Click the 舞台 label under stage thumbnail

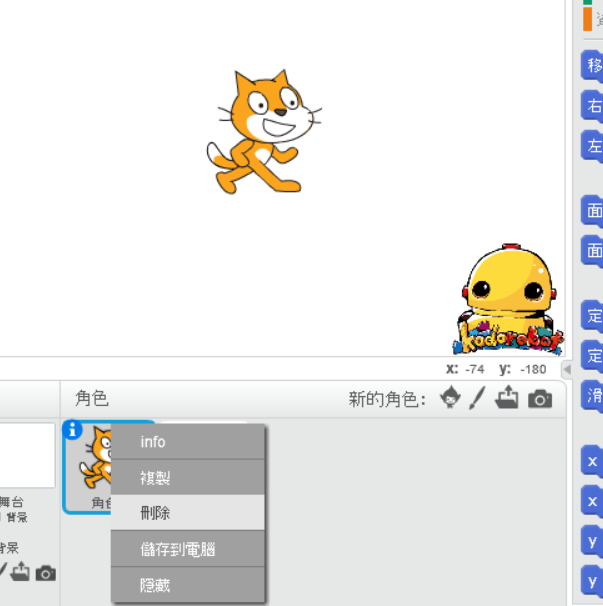coord(12,502)
